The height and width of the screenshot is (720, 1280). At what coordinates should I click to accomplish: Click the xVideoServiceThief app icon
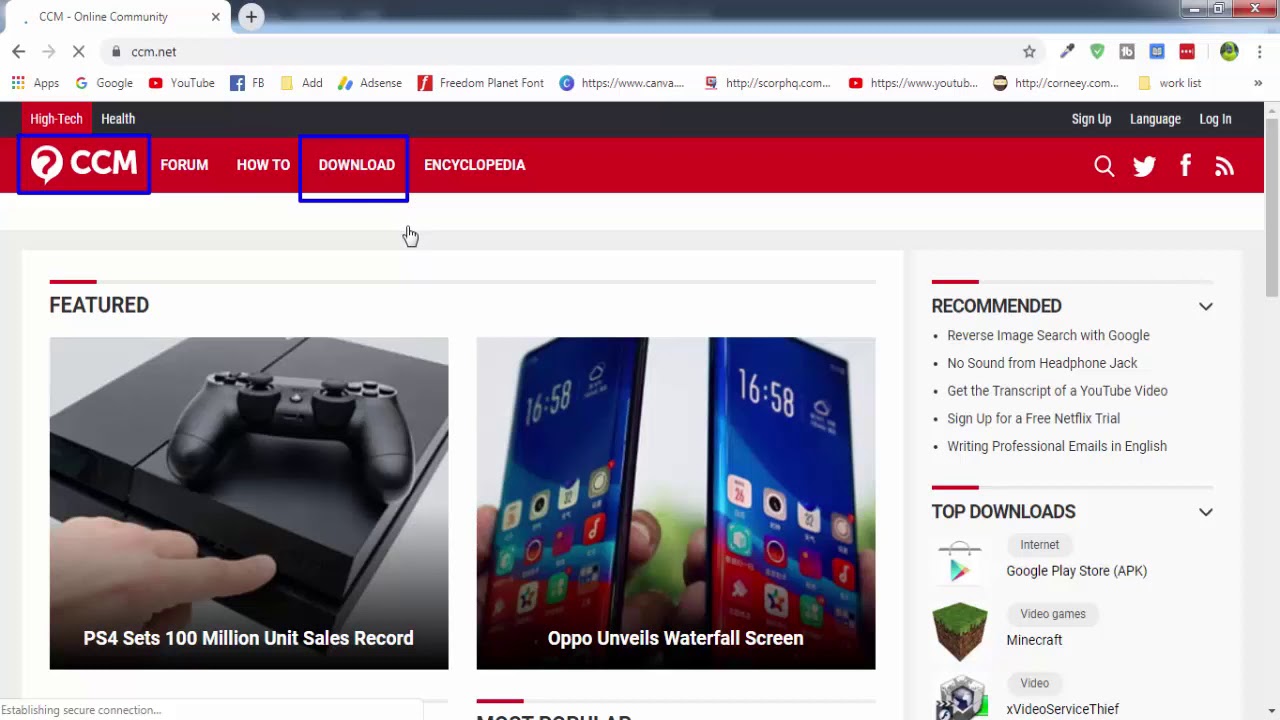click(960, 698)
